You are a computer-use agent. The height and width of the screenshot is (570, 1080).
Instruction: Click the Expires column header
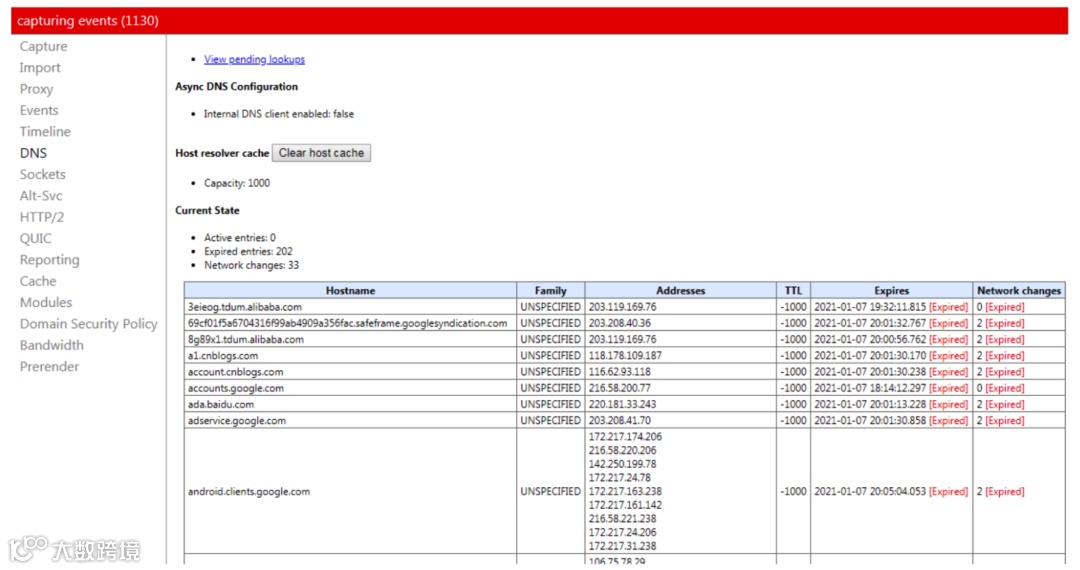tap(891, 291)
